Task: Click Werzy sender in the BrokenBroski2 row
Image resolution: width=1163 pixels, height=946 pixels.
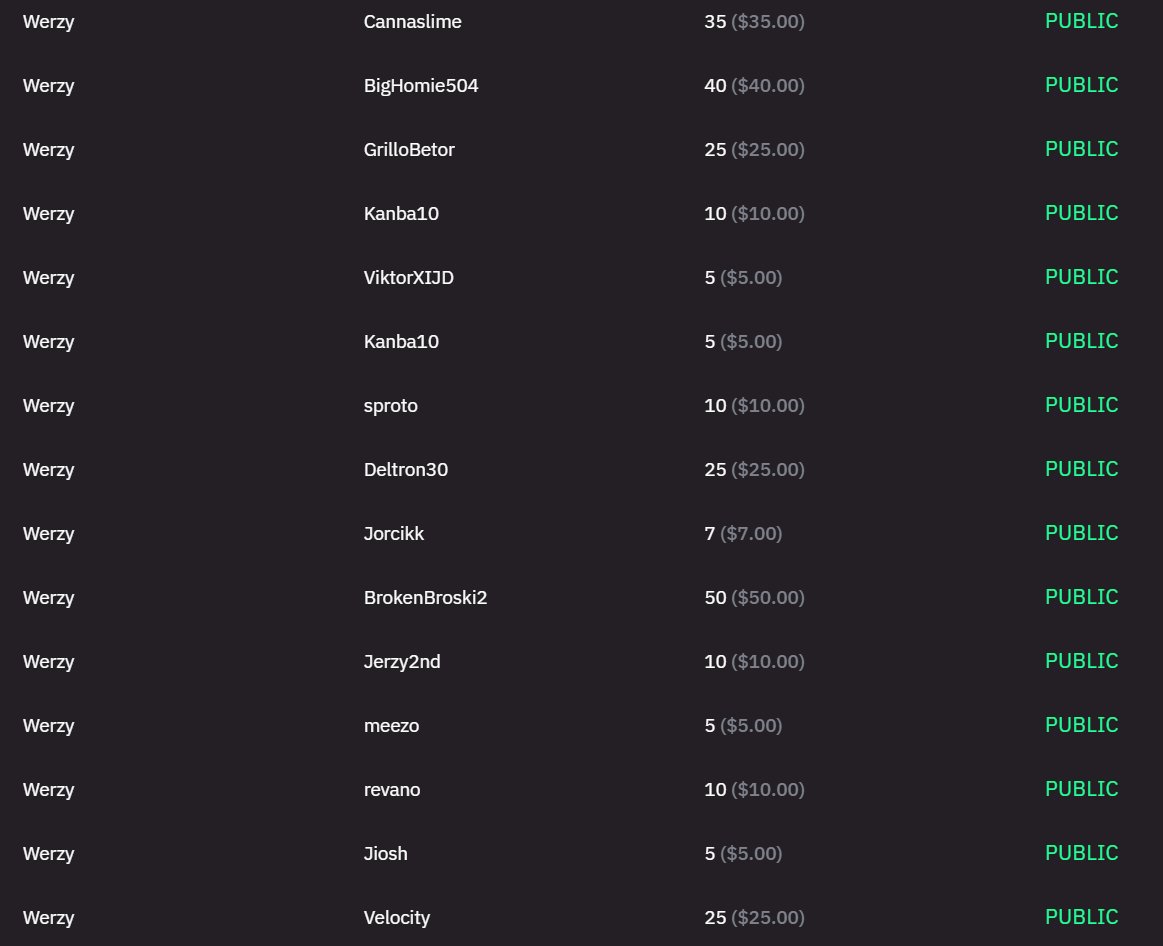Action: (48, 597)
